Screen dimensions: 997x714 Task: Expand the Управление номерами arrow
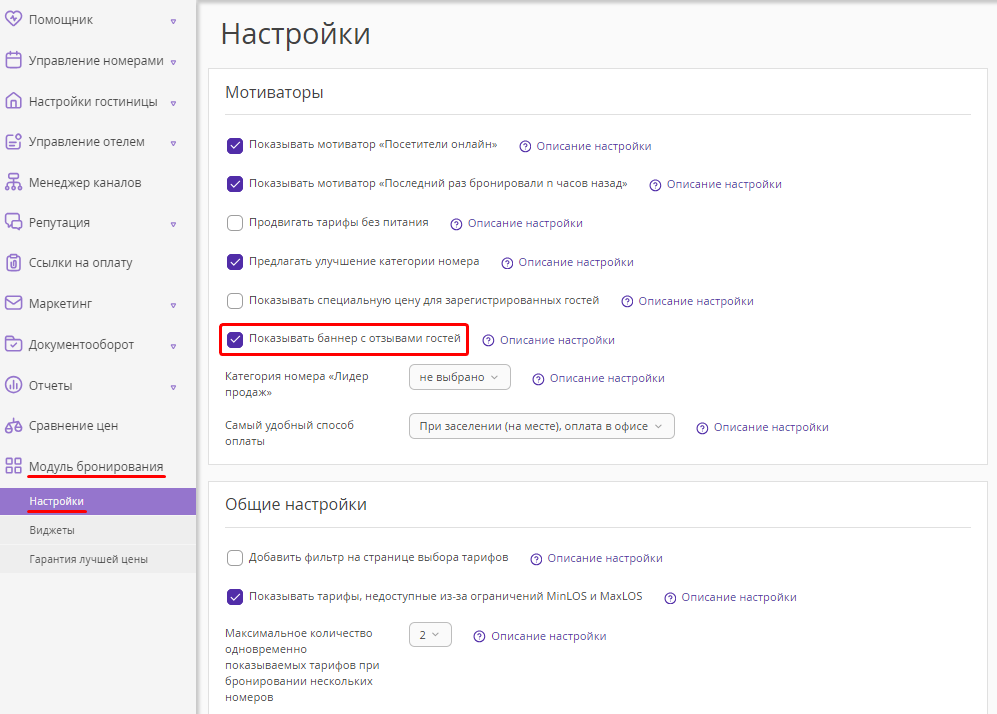tap(173, 62)
